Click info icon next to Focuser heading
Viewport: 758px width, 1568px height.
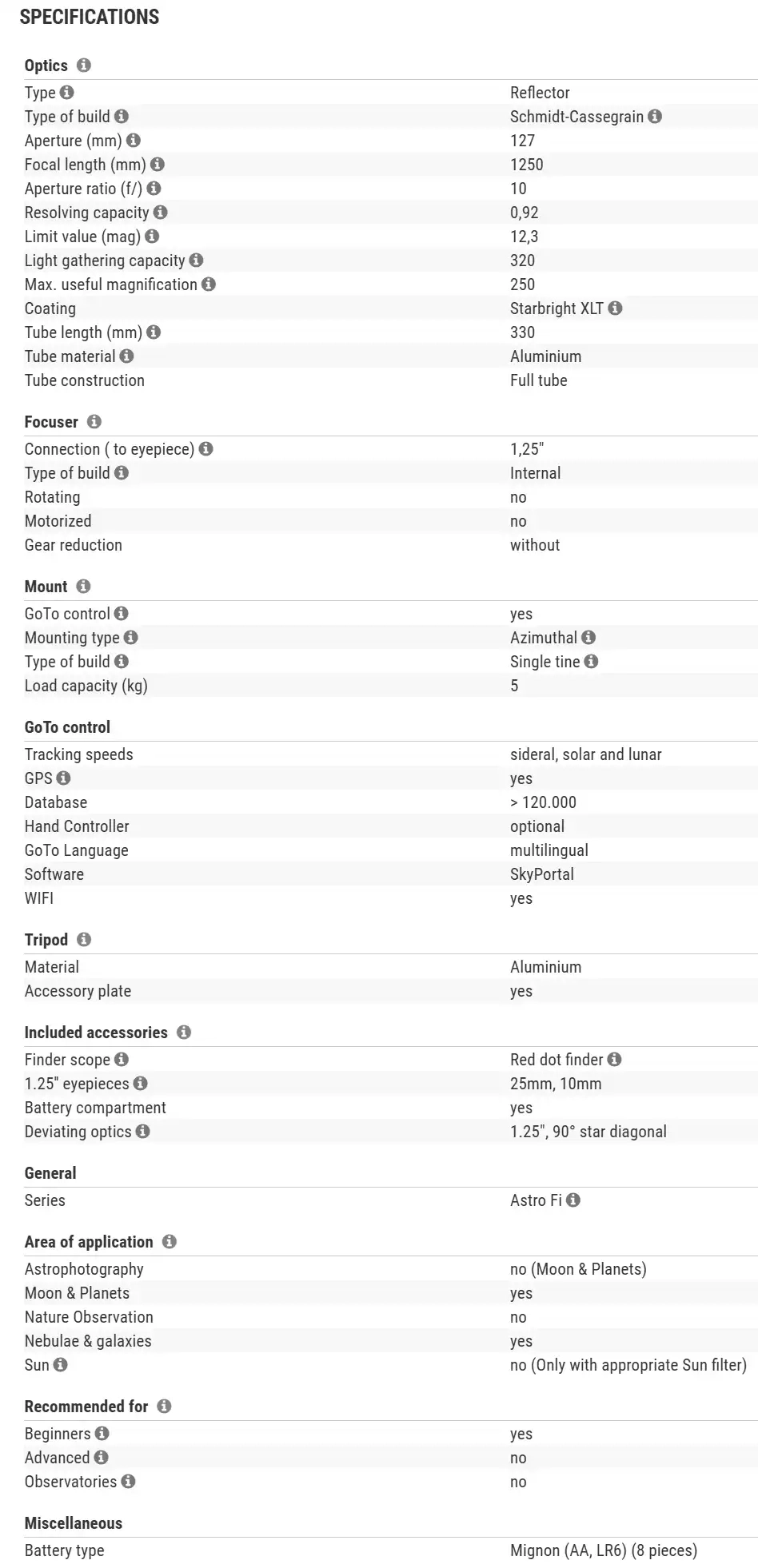tap(94, 422)
